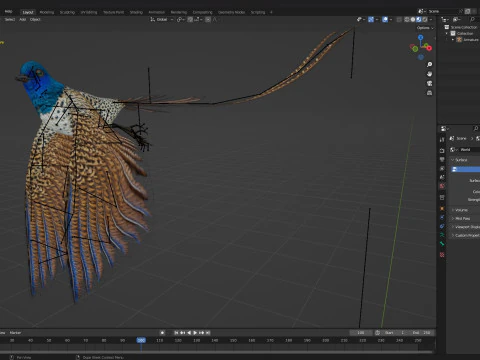Open the Render properties tab
The image size is (480, 360).
click(x=442, y=151)
